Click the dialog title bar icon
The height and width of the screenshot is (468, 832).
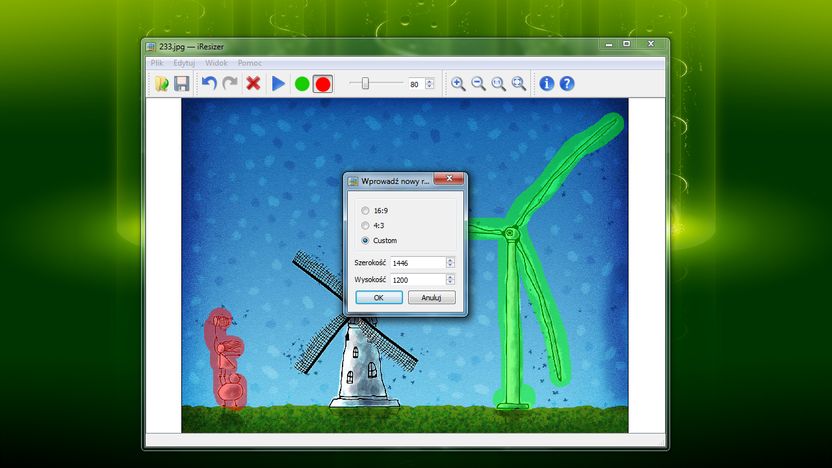coord(353,181)
